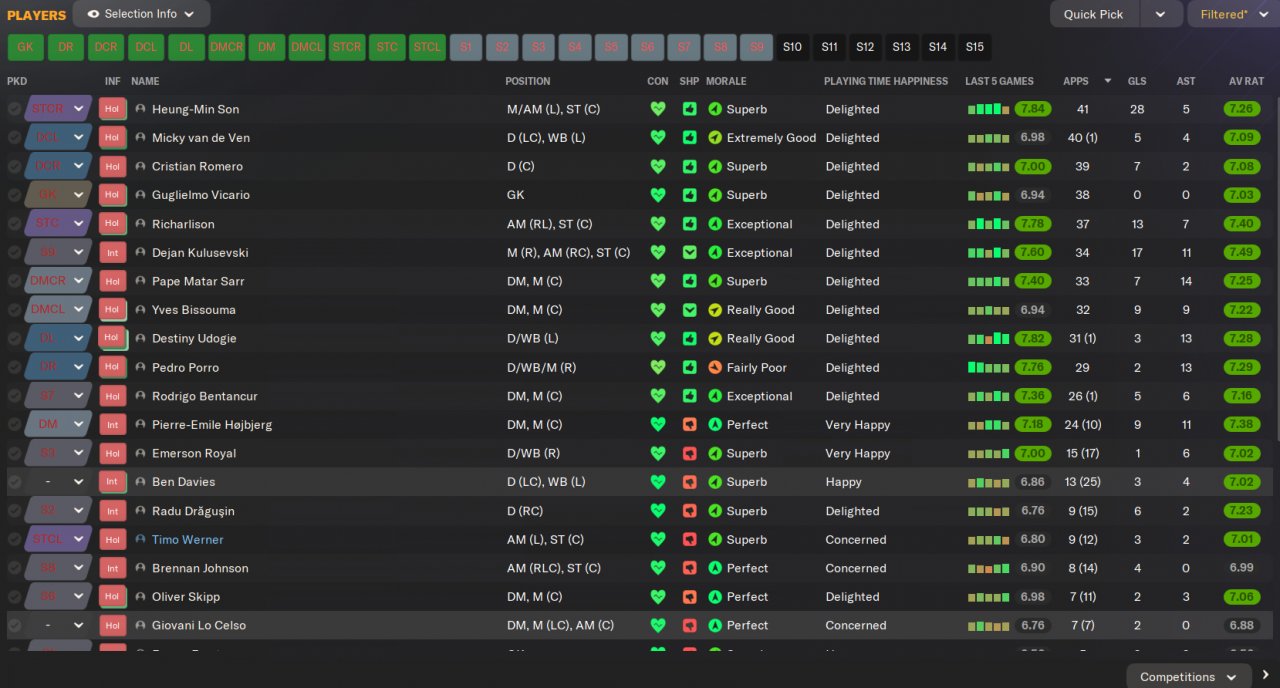
Task: Toggle the pick checkmark for Micky van de Ven
Action: pyautogui.click(x=14, y=138)
